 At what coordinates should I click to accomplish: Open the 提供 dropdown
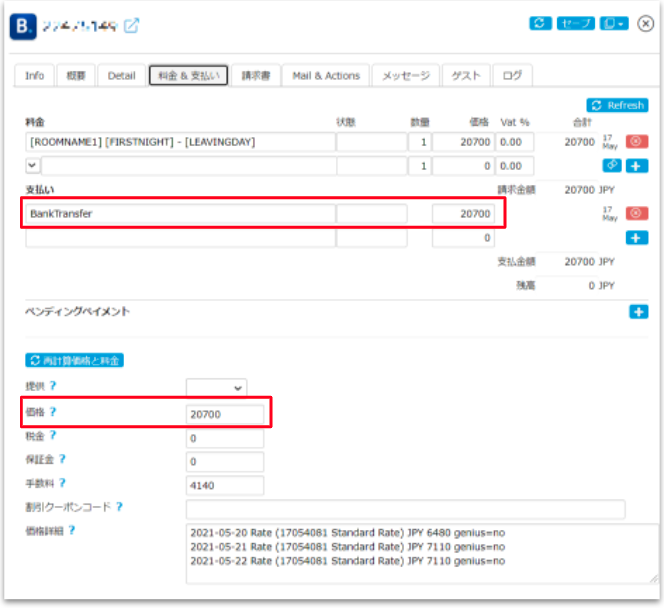pyautogui.click(x=216, y=387)
